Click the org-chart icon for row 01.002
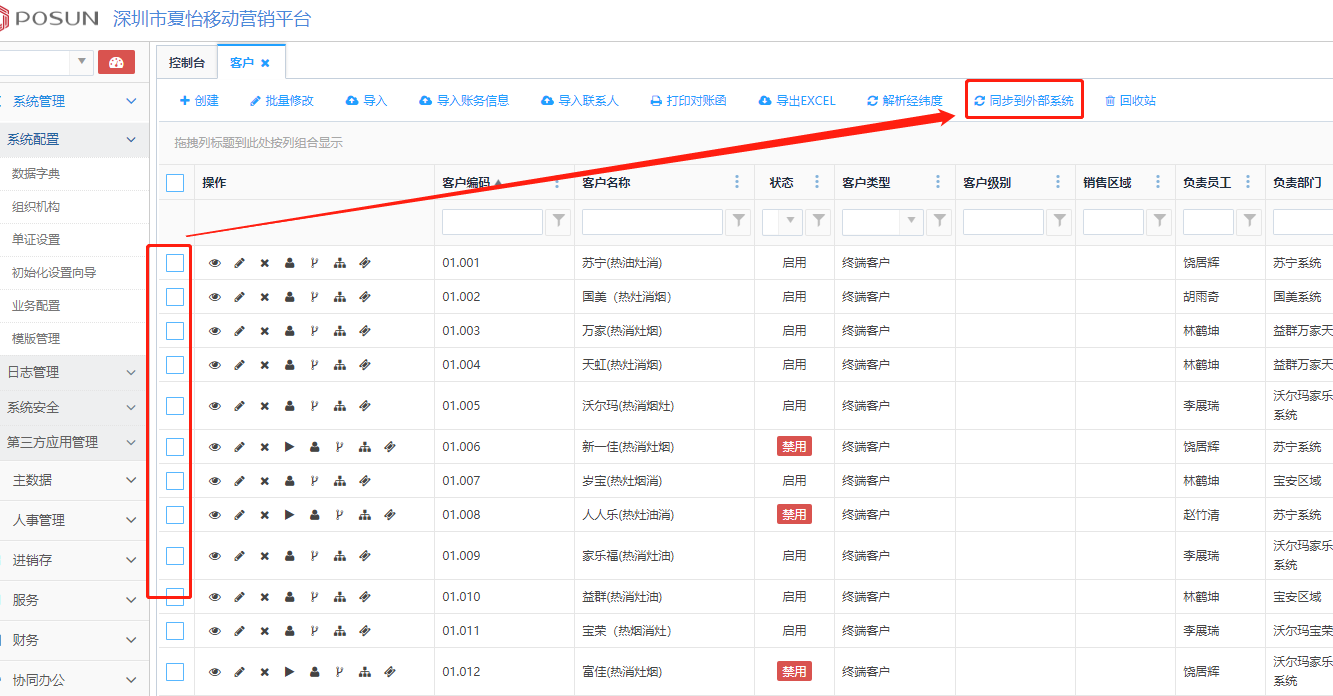 point(340,297)
